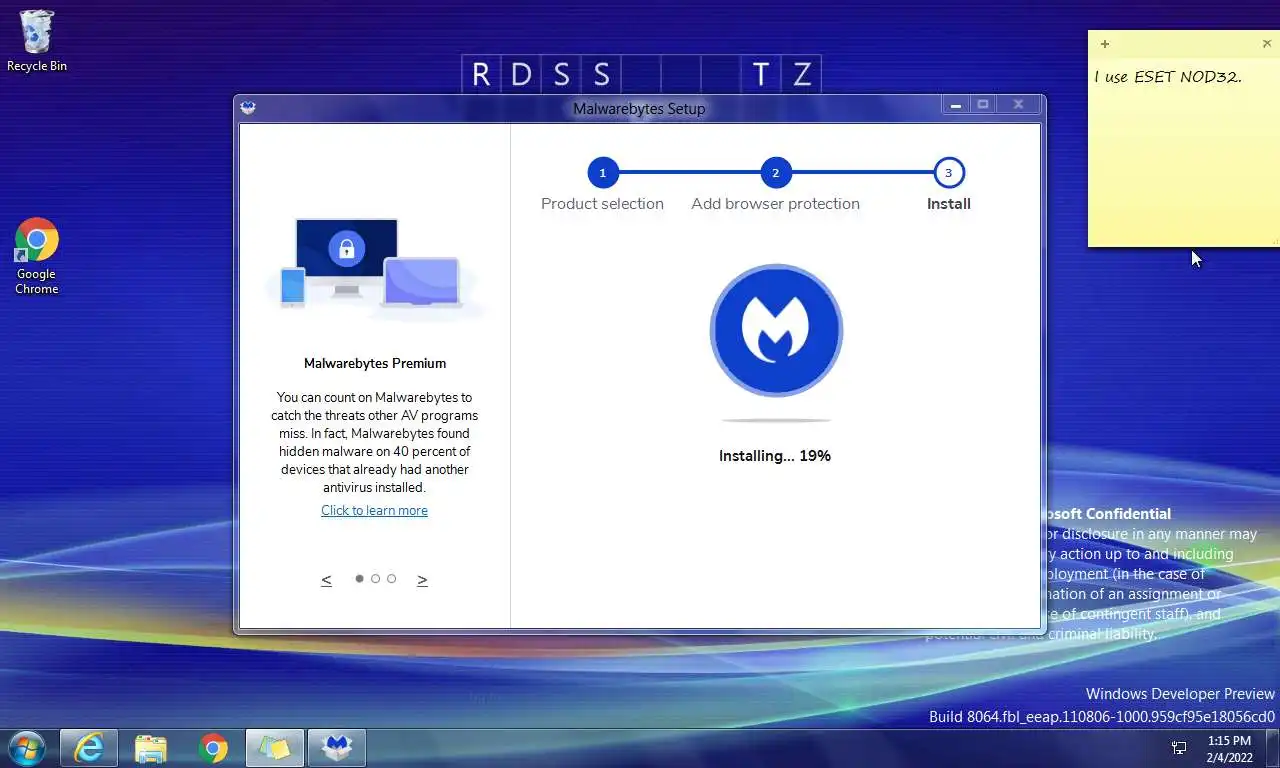Click the Malwarebytes Setup window title

point(639,108)
